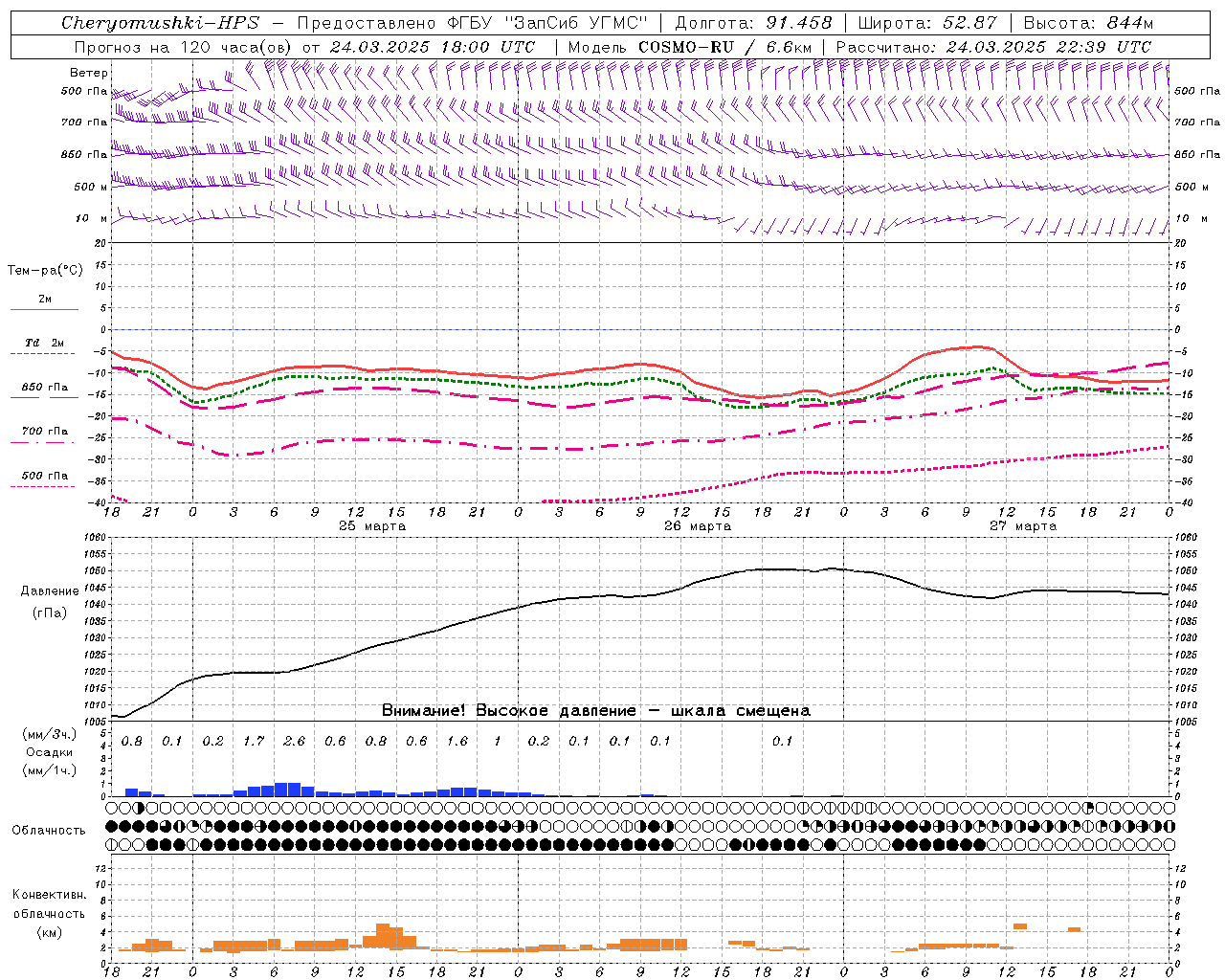
Task: Click the 500 гПа temperature legend entry
Action: click(x=44, y=476)
